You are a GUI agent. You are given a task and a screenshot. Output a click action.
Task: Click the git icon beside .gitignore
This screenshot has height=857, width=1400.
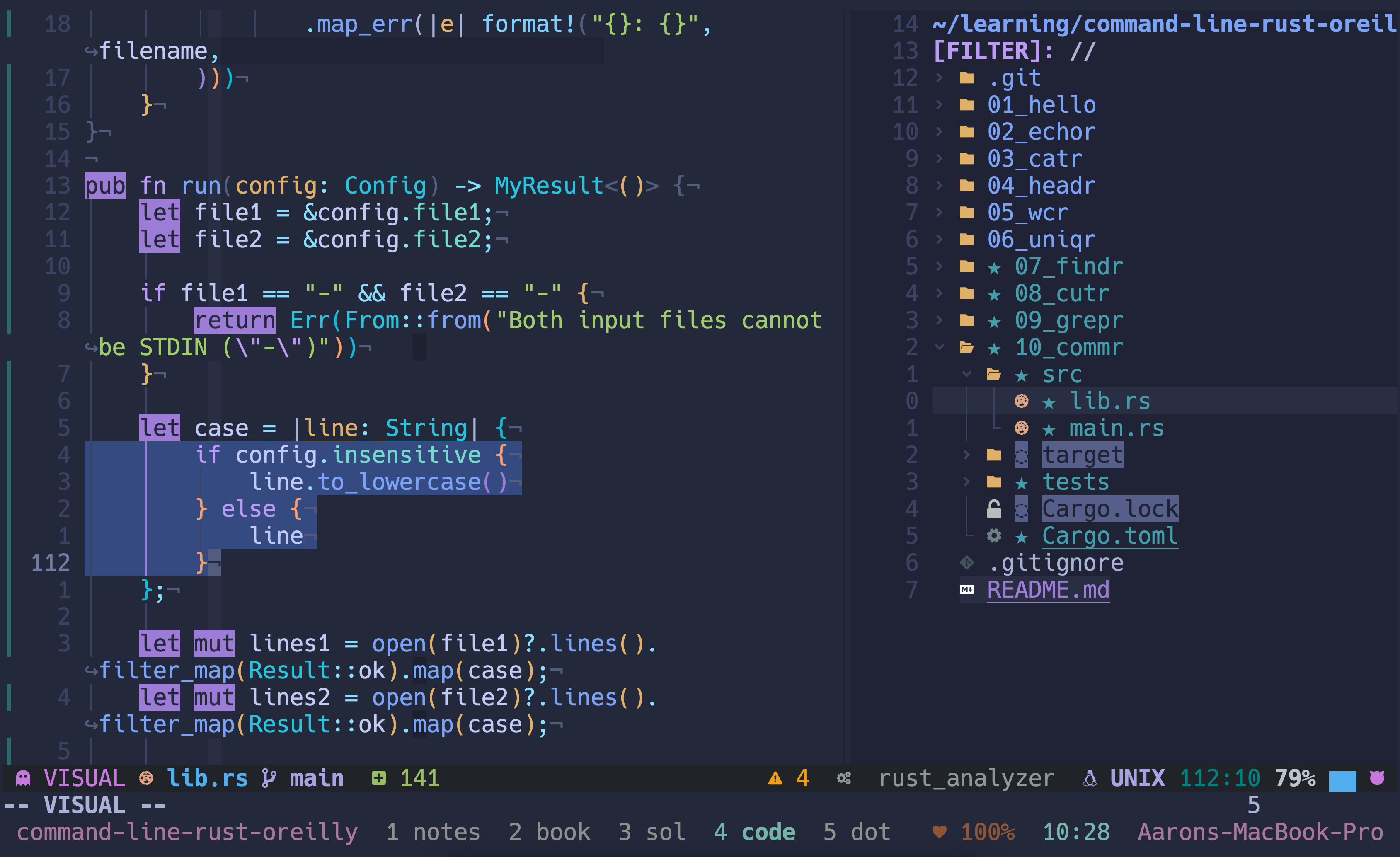(x=966, y=563)
